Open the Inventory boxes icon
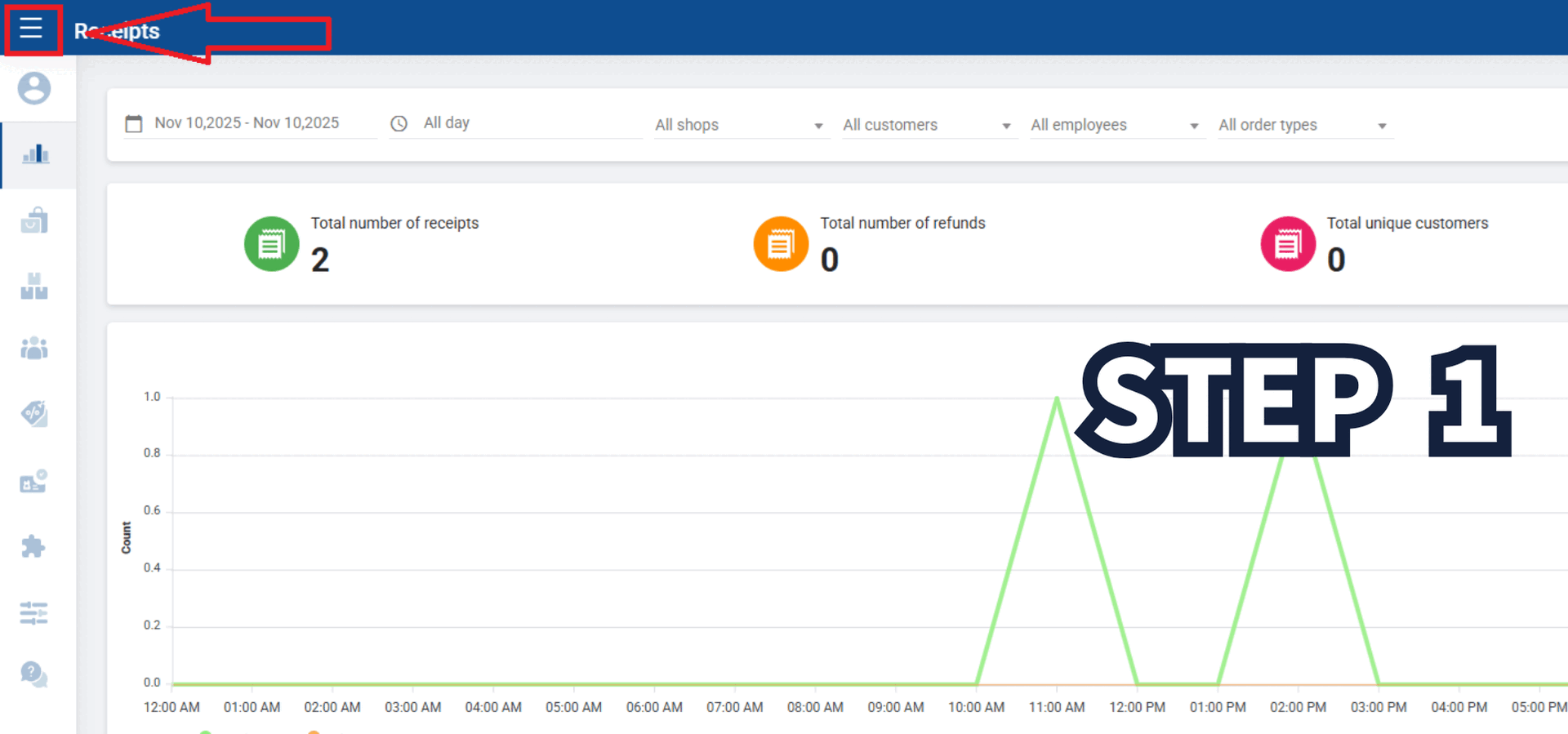The height and width of the screenshot is (734, 1568). click(x=34, y=286)
